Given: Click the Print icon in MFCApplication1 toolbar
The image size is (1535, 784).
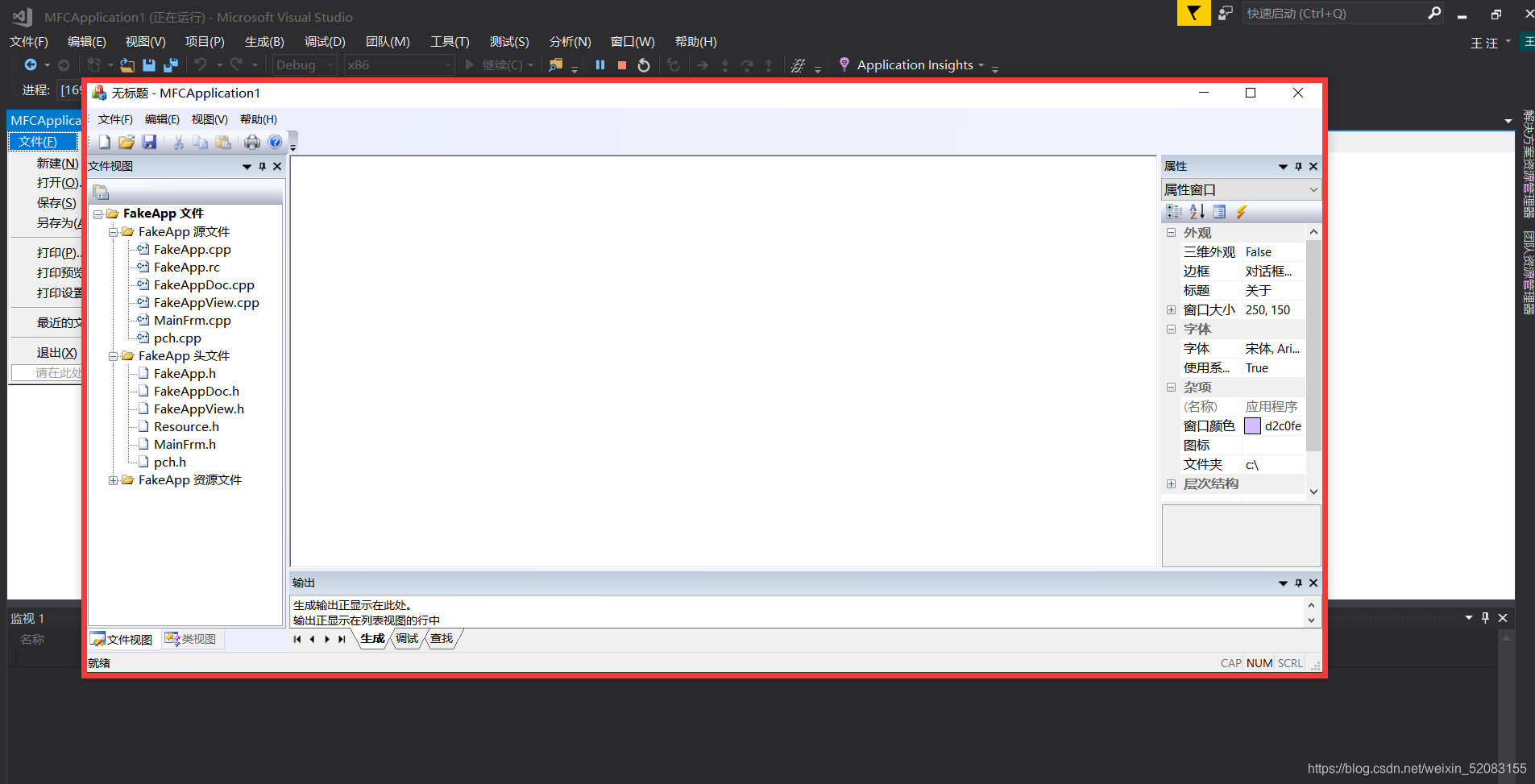Looking at the screenshot, I should (x=252, y=143).
